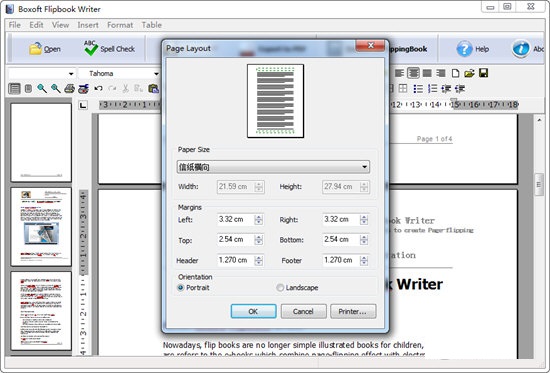Increase the Left margin with stepper

(259, 217)
